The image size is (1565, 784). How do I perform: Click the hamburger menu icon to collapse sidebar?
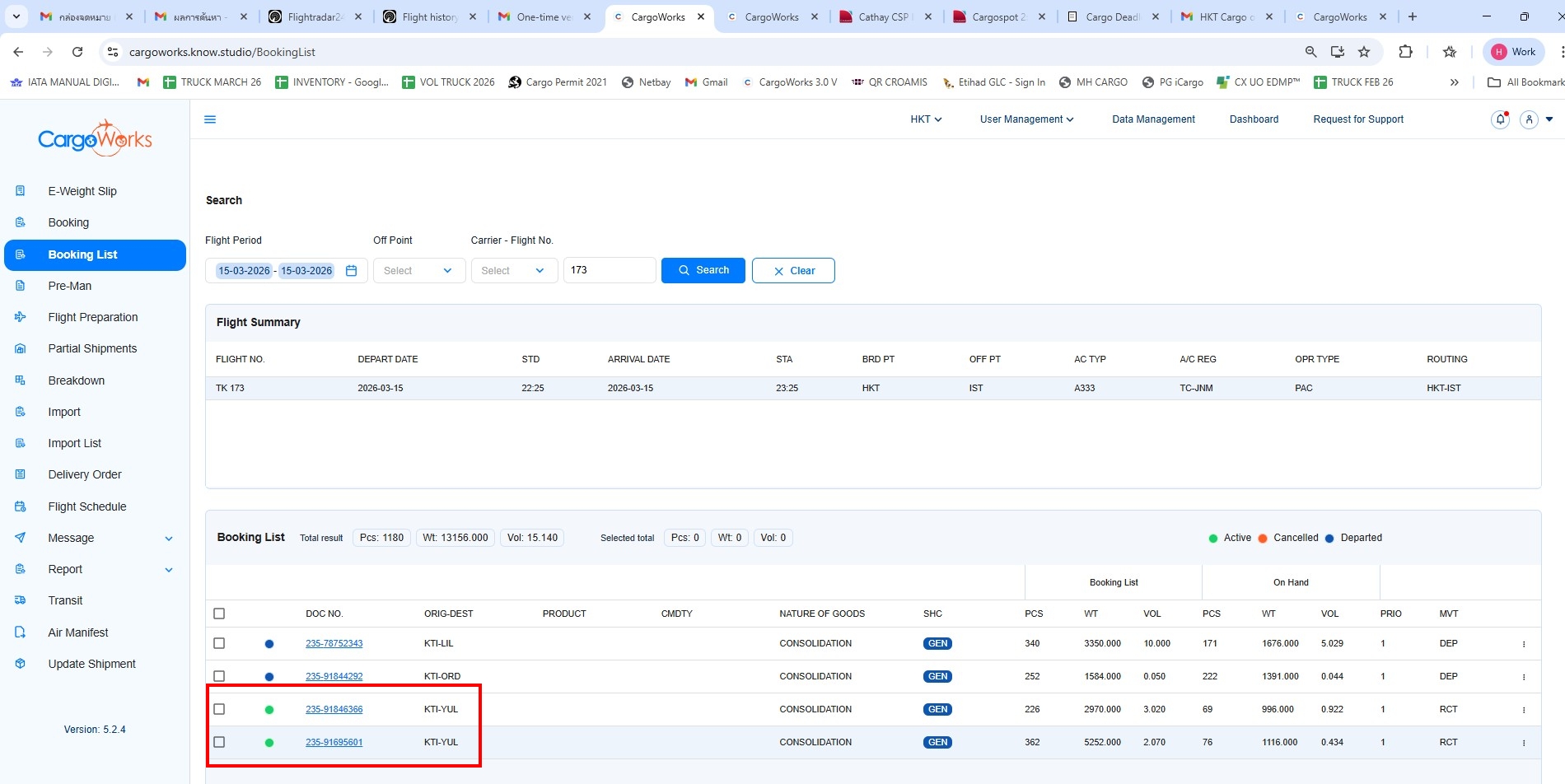210,119
